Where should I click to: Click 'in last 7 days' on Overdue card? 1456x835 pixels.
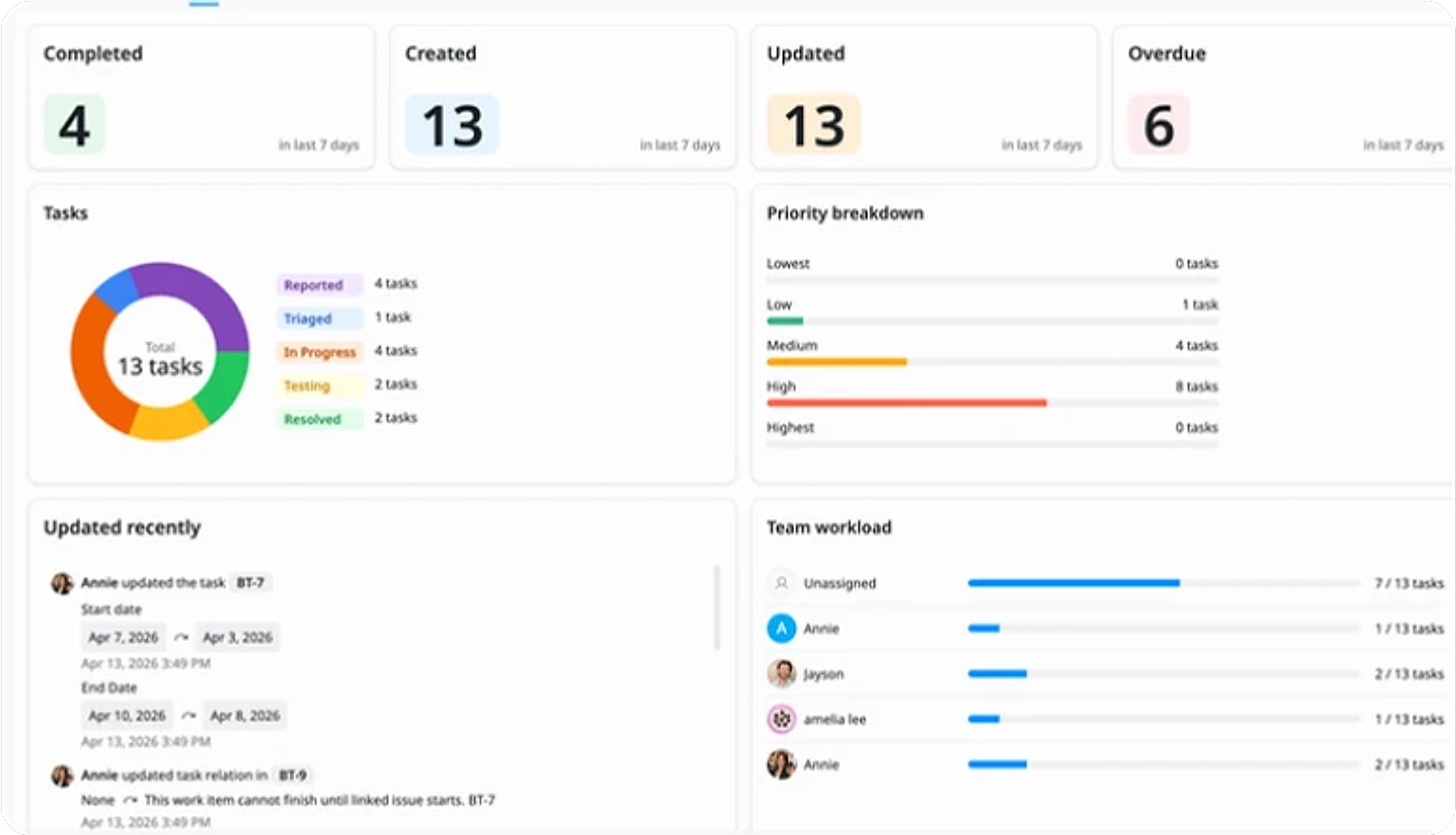(1403, 145)
